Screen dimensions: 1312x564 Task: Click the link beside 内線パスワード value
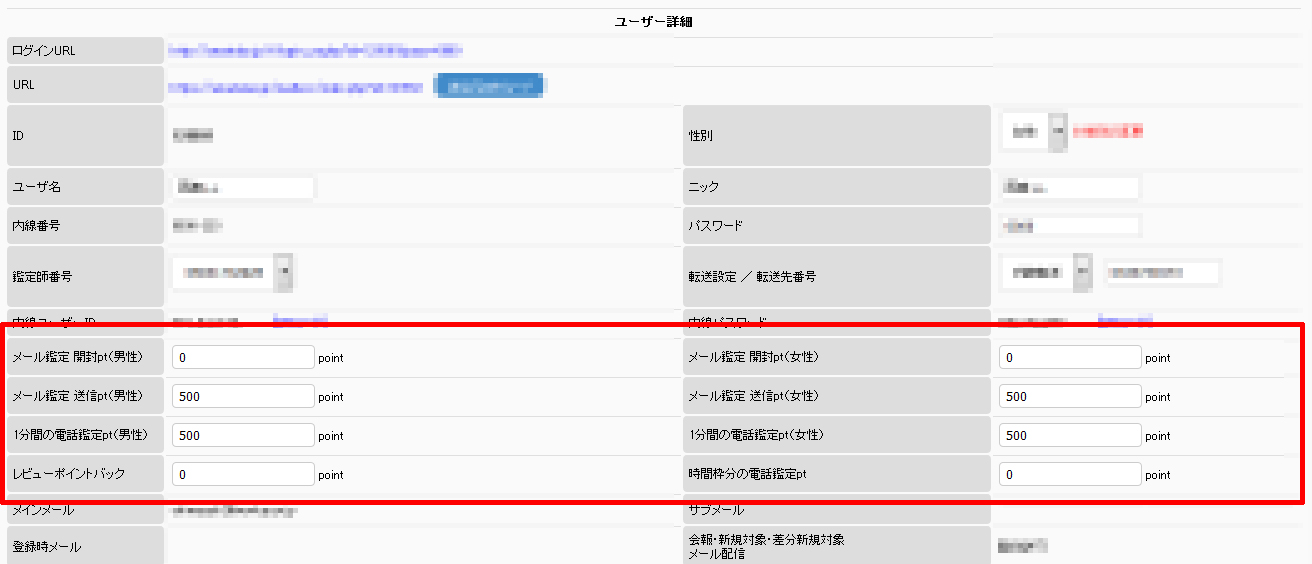(x=1125, y=321)
